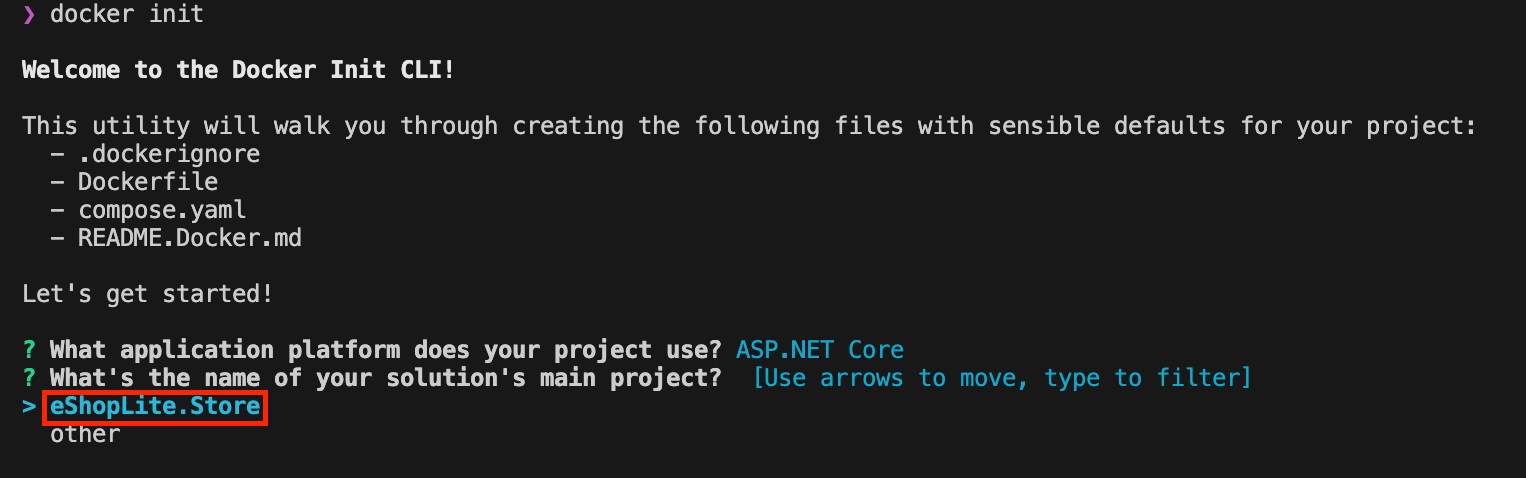The image size is (1526, 478).
Task: Click the purple shell prompt arrow
Action: pos(29,15)
